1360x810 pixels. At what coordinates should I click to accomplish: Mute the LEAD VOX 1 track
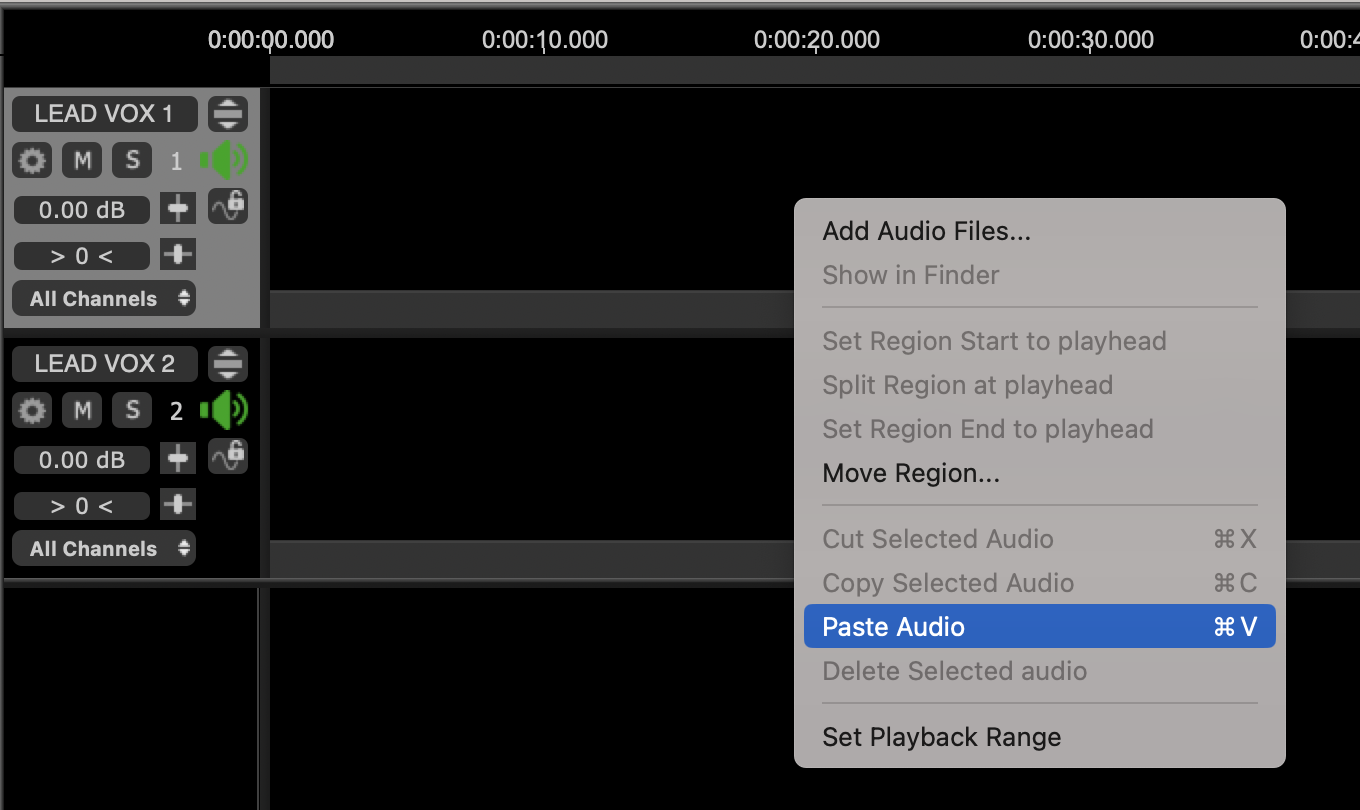coord(82,160)
